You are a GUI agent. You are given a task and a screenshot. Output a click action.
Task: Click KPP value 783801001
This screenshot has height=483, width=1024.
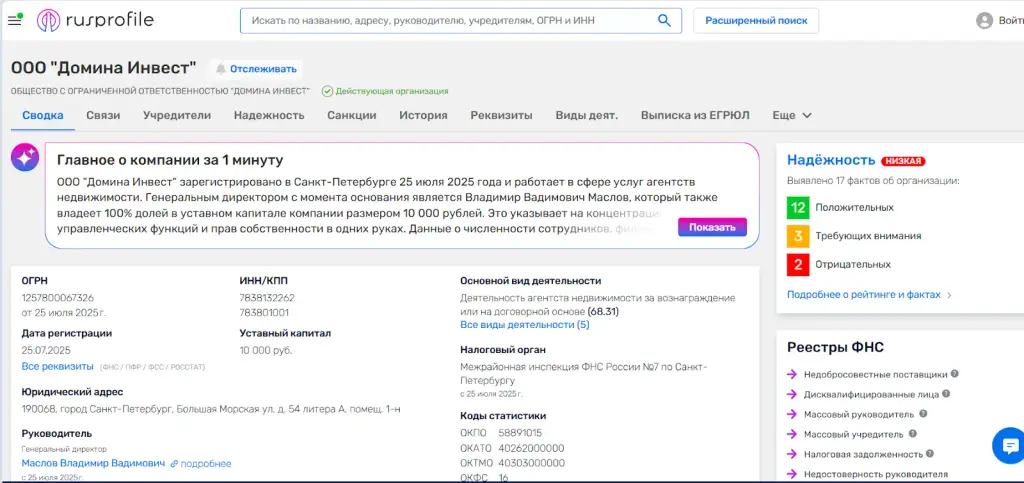(264, 312)
